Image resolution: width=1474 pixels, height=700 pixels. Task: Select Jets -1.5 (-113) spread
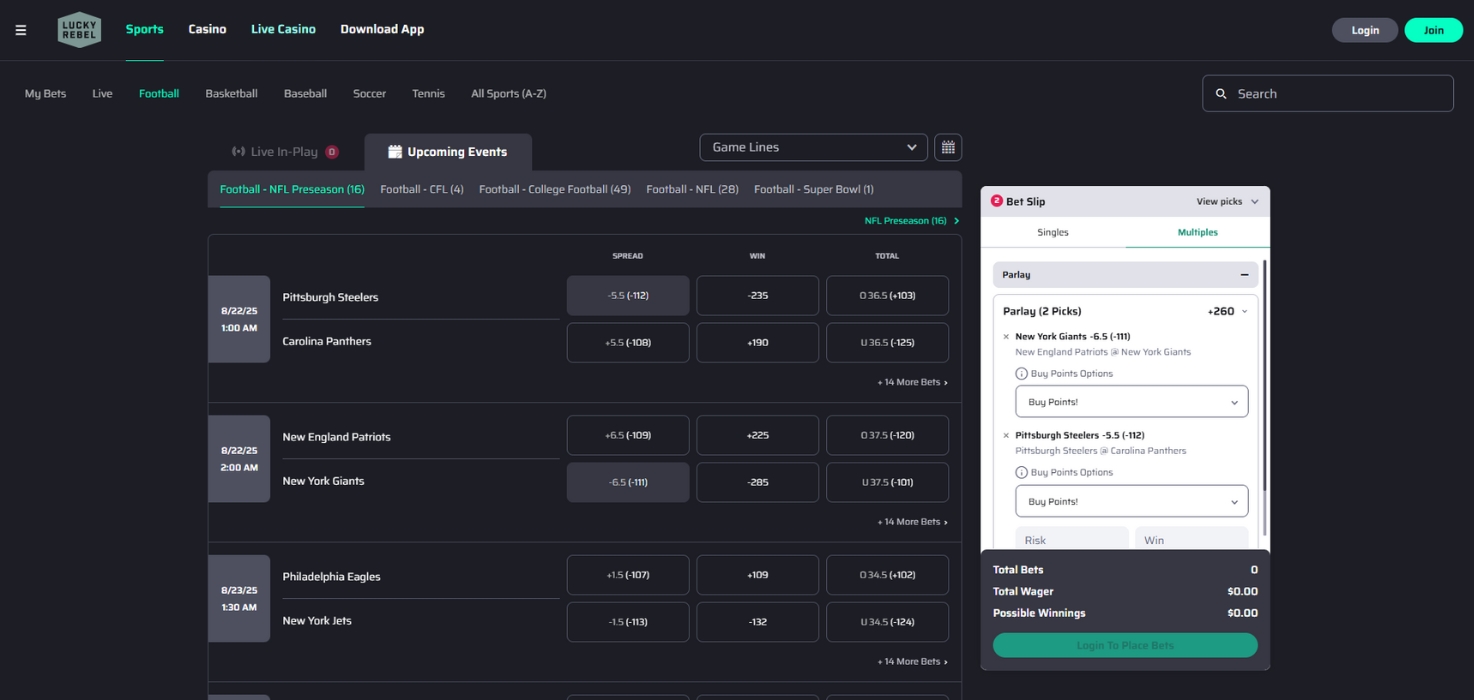pos(628,622)
